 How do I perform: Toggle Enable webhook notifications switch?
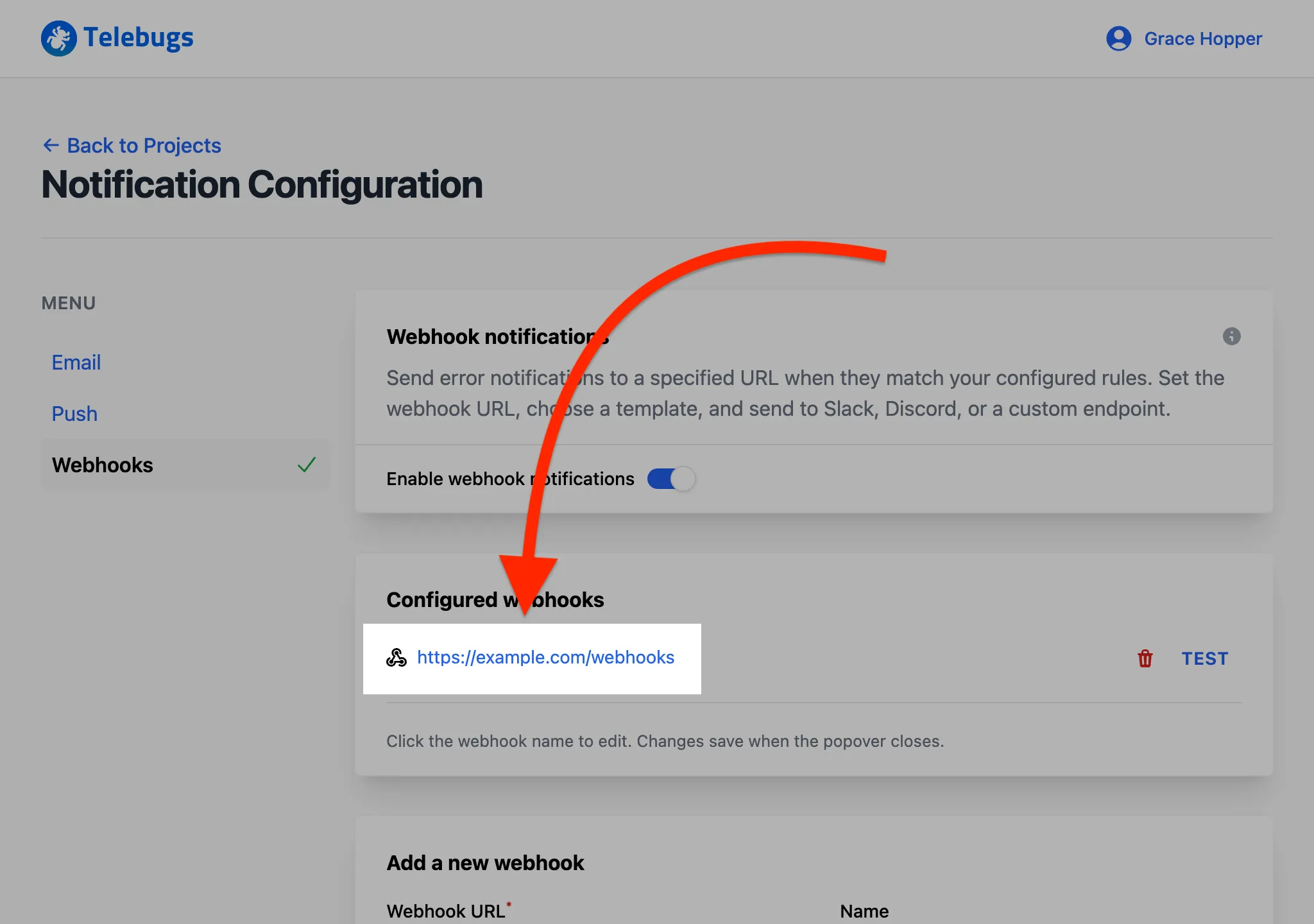coord(671,479)
